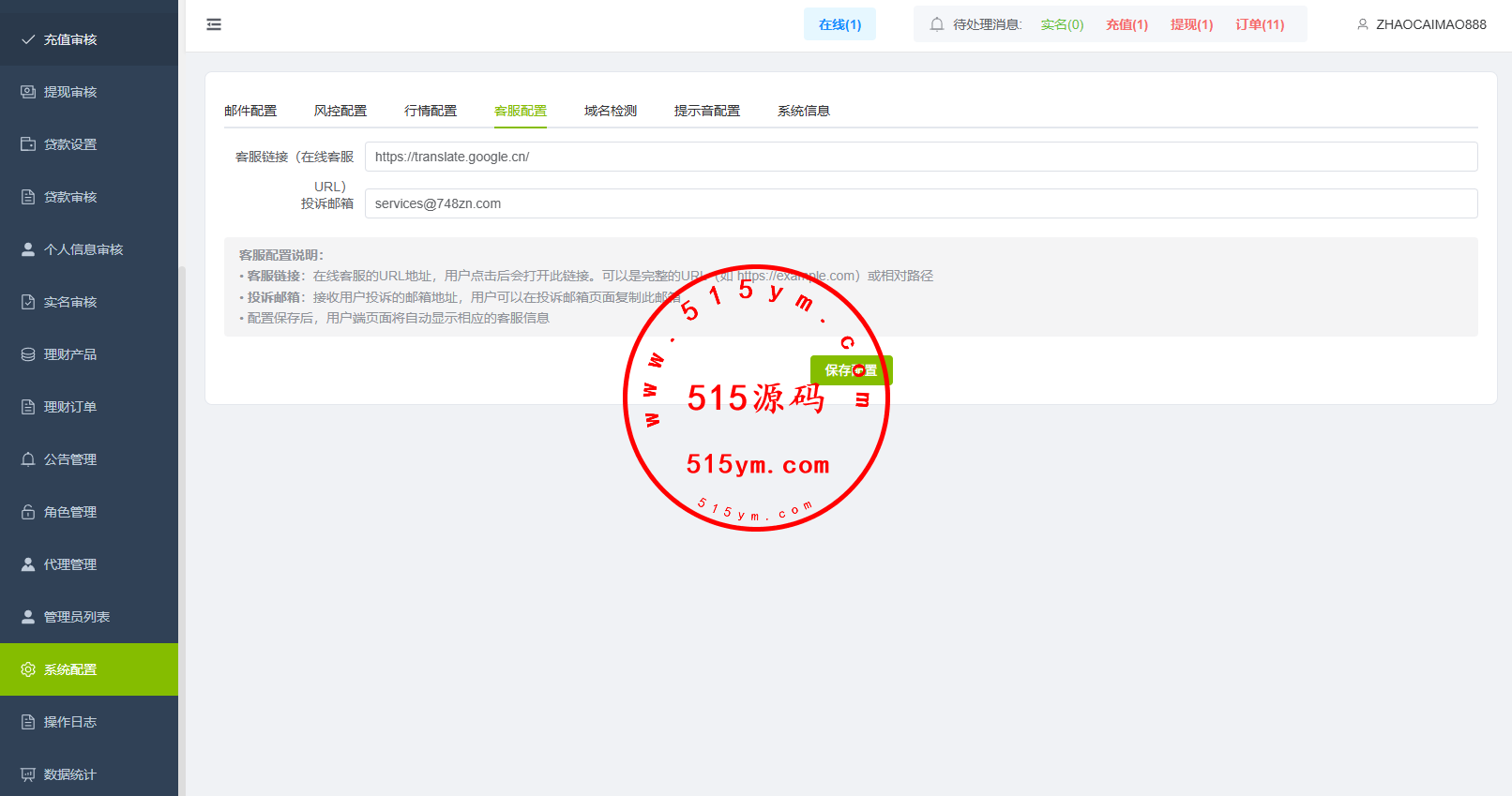Select the 域名检测 tab
This screenshot has width=1512, height=796.
(611, 111)
